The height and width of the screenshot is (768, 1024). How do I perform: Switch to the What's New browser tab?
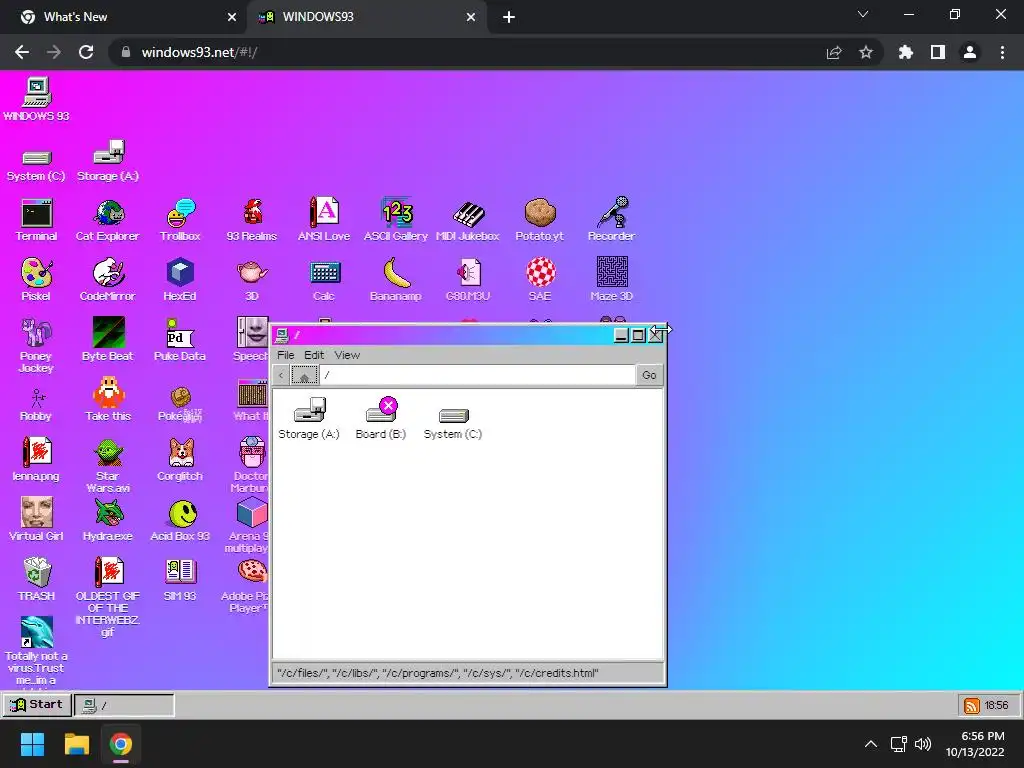[x=124, y=17]
